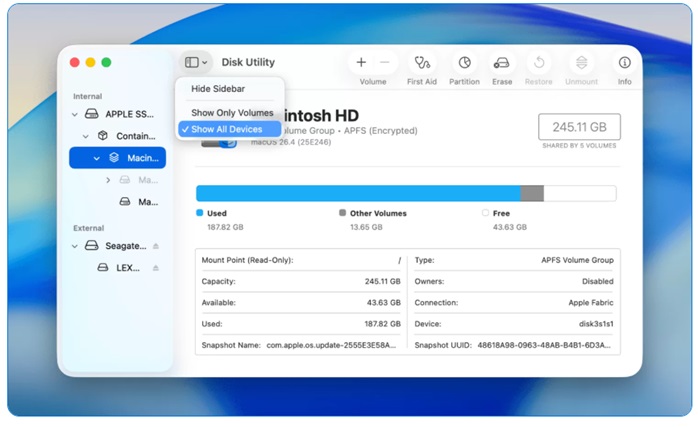Click the Apple Fabric connection value
This screenshot has width=698, height=427.
[591, 303]
